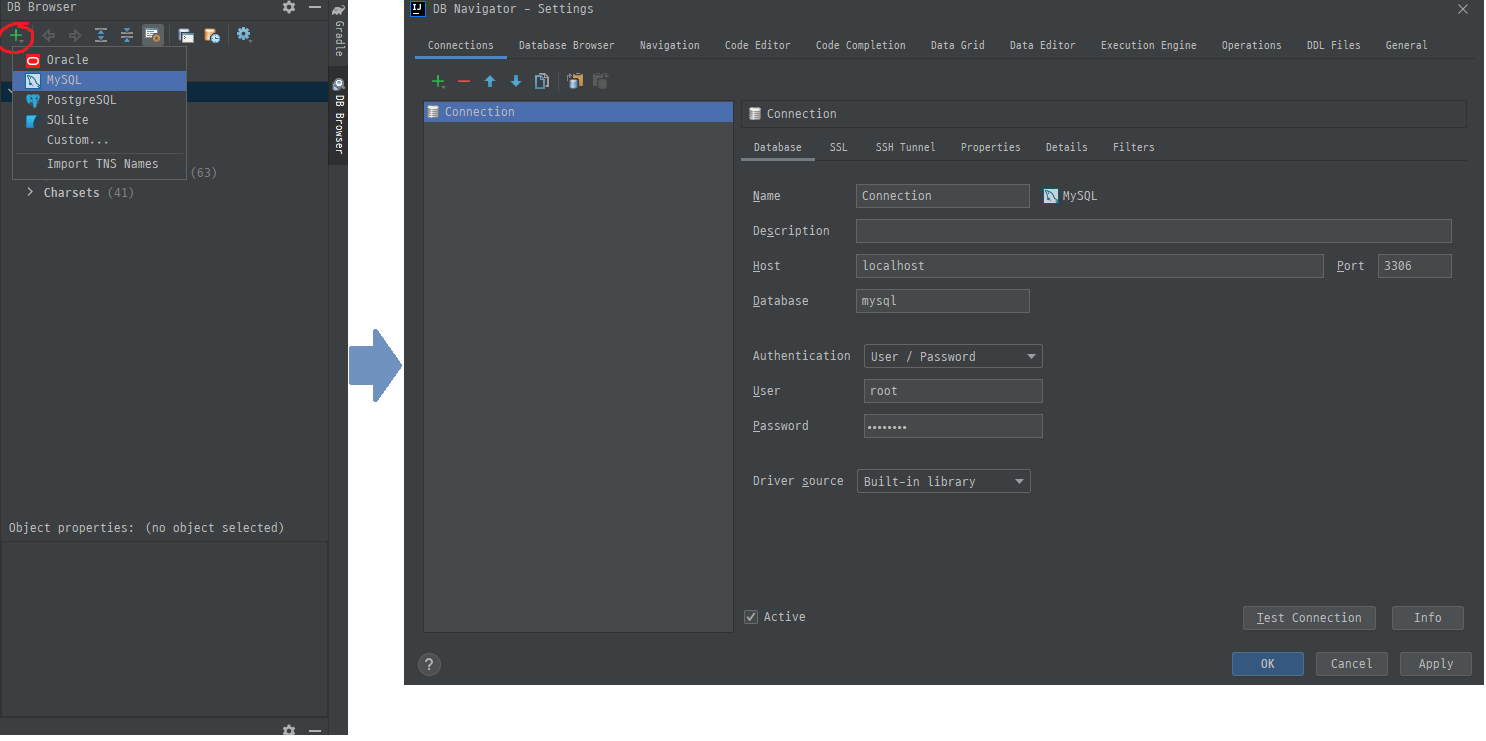This screenshot has width=1486, height=741.
Task: Hide the DB Browser panel with minus icon
Action: click(315, 7)
